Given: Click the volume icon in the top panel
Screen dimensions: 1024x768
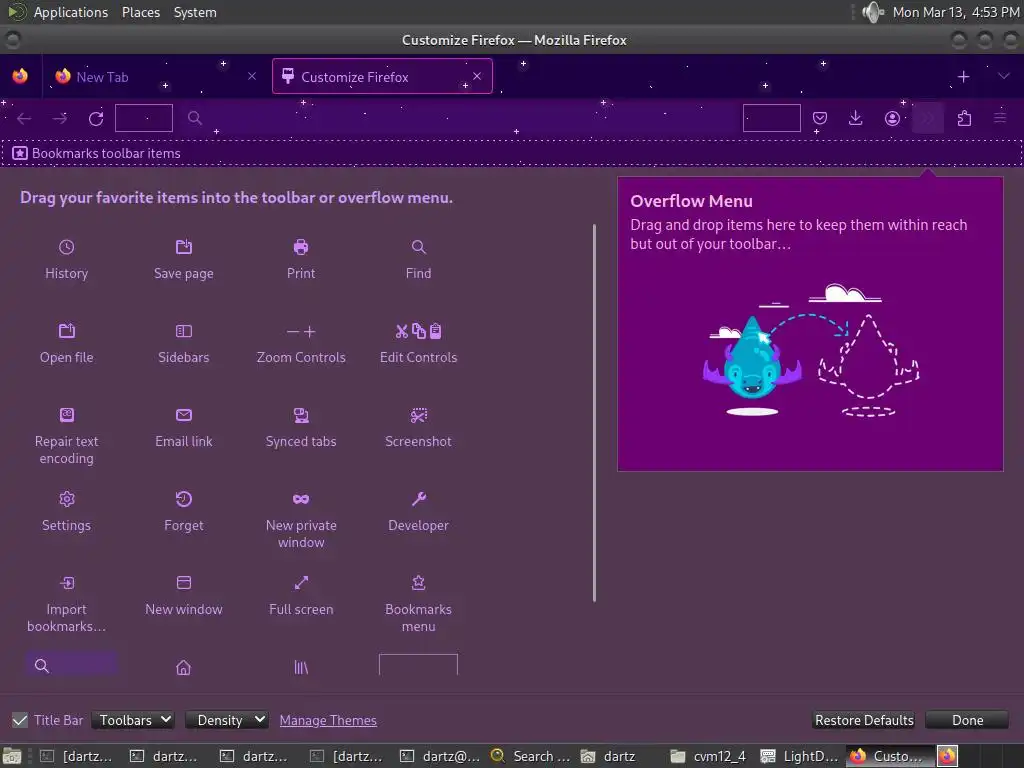Looking at the screenshot, I should [872, 12].
